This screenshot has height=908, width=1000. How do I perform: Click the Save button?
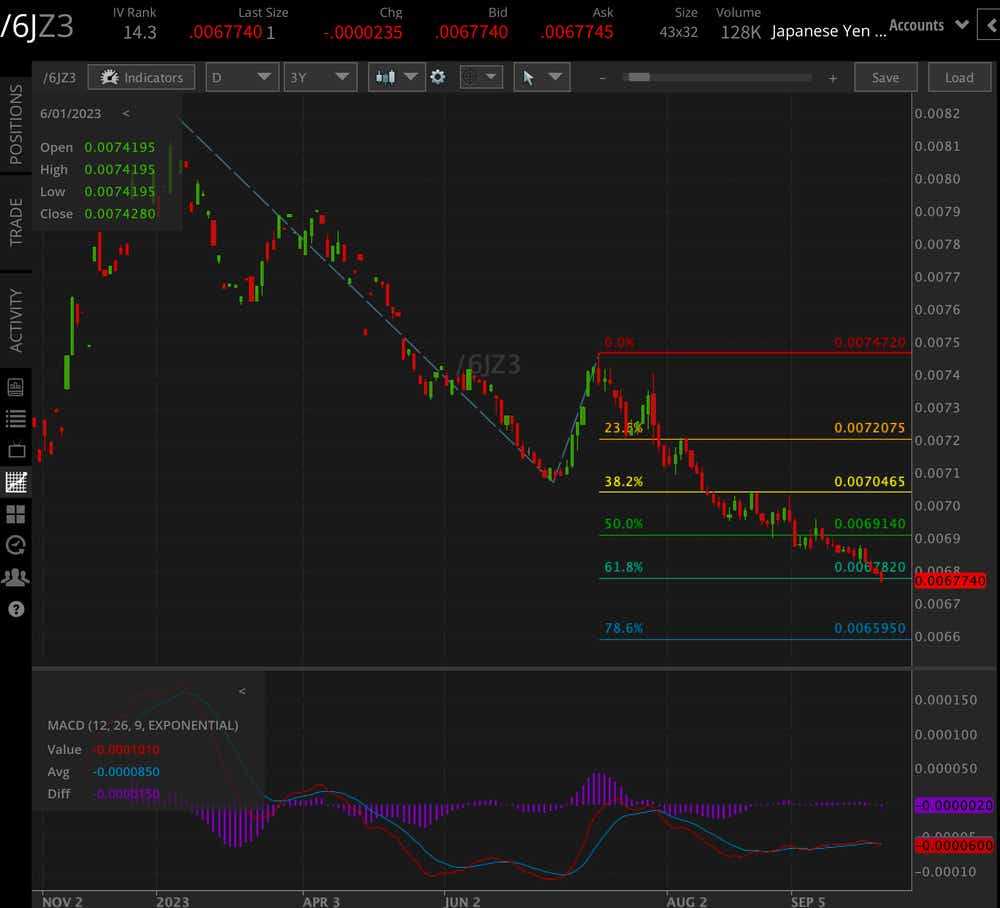[x=885, y=77]
